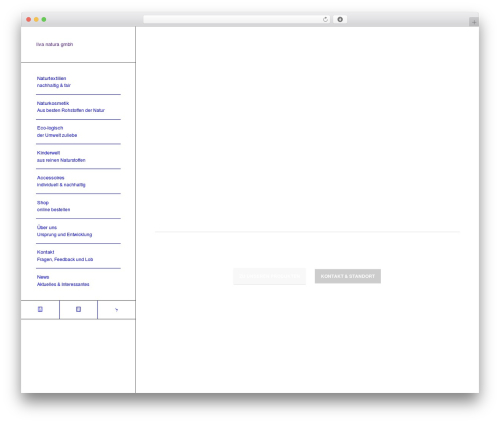Screen dimensions: 500x423
Task: Navigate to Accessoires individuell & nachhaltig
Action: [x=61, y=181]
